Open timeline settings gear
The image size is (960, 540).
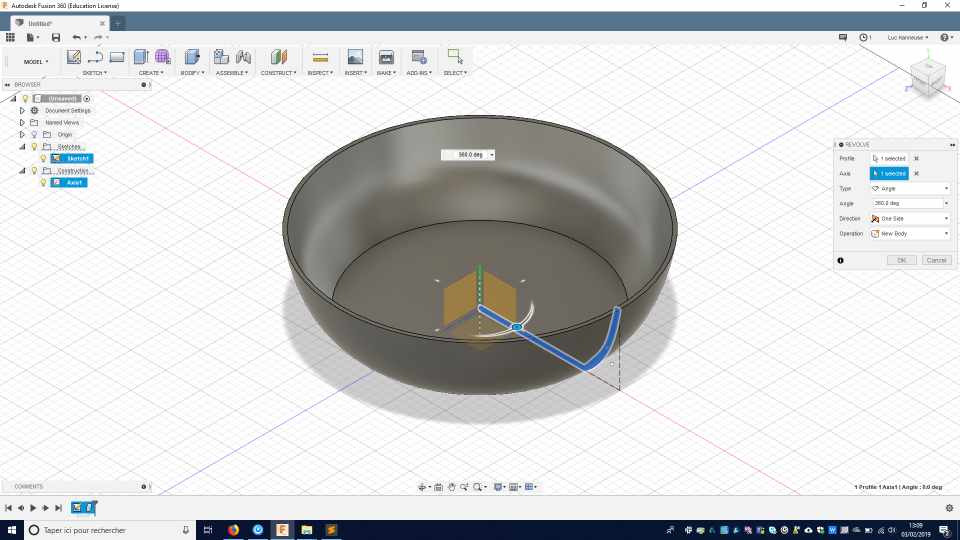pyautogui.click(x=949, y=508)
